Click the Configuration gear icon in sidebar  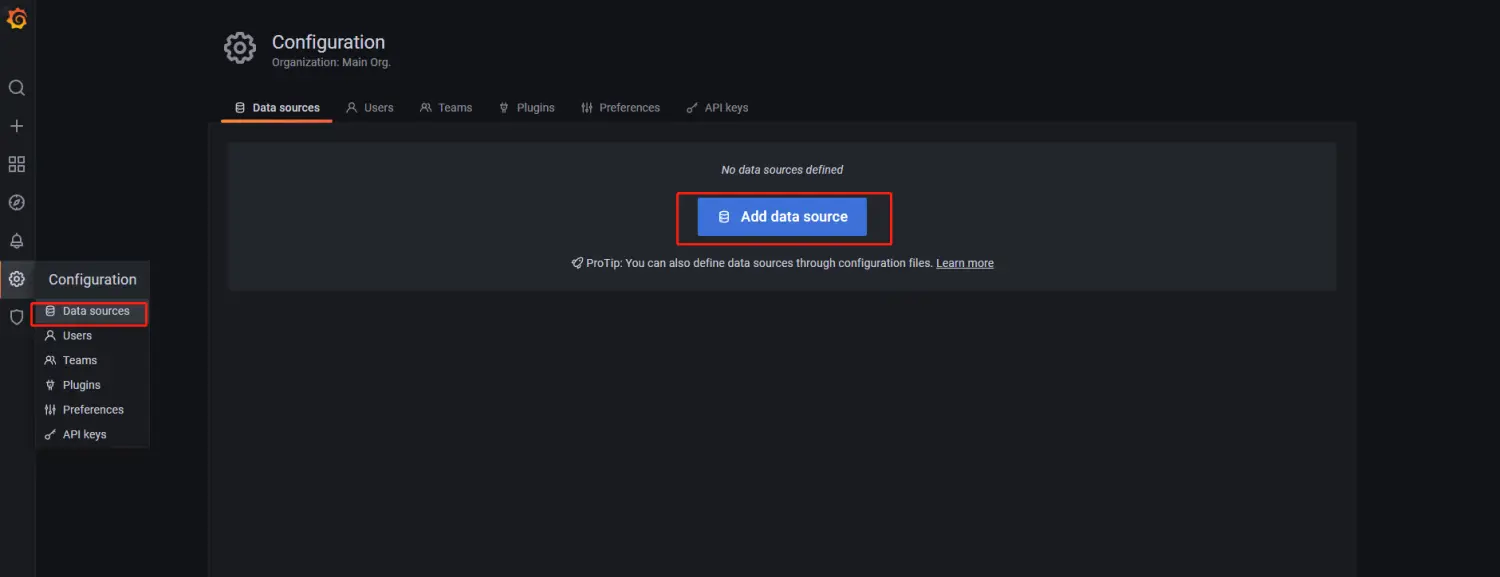[x=16, y=279]
